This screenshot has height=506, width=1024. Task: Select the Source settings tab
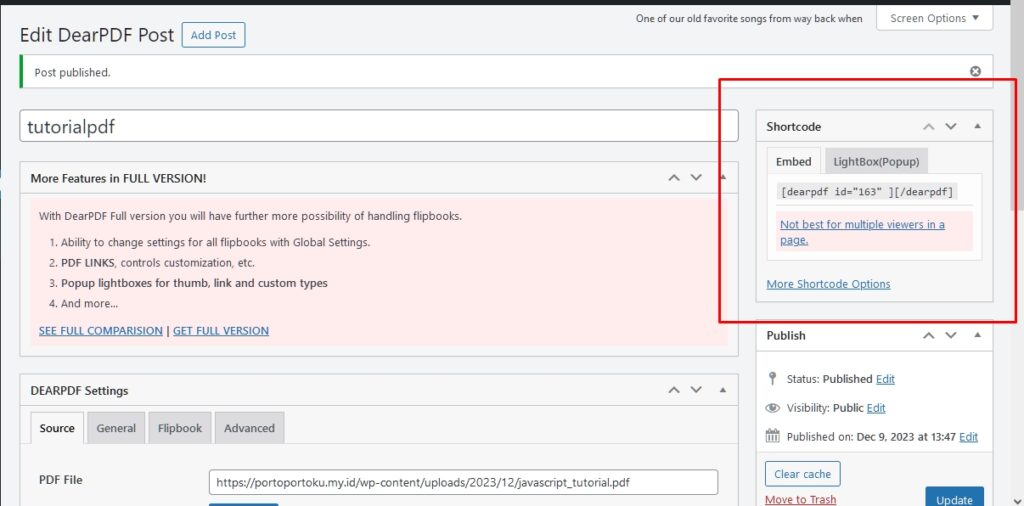pyautogui.click(x=57, y=428)
